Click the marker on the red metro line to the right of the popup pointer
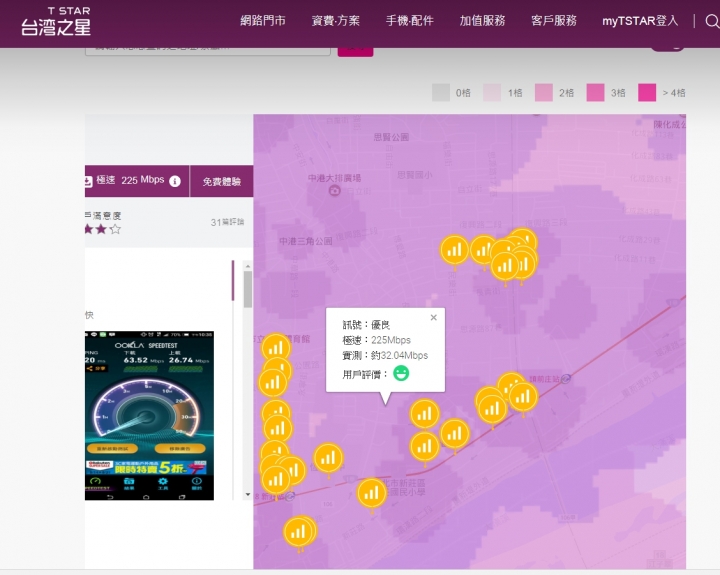 (455, 434)
